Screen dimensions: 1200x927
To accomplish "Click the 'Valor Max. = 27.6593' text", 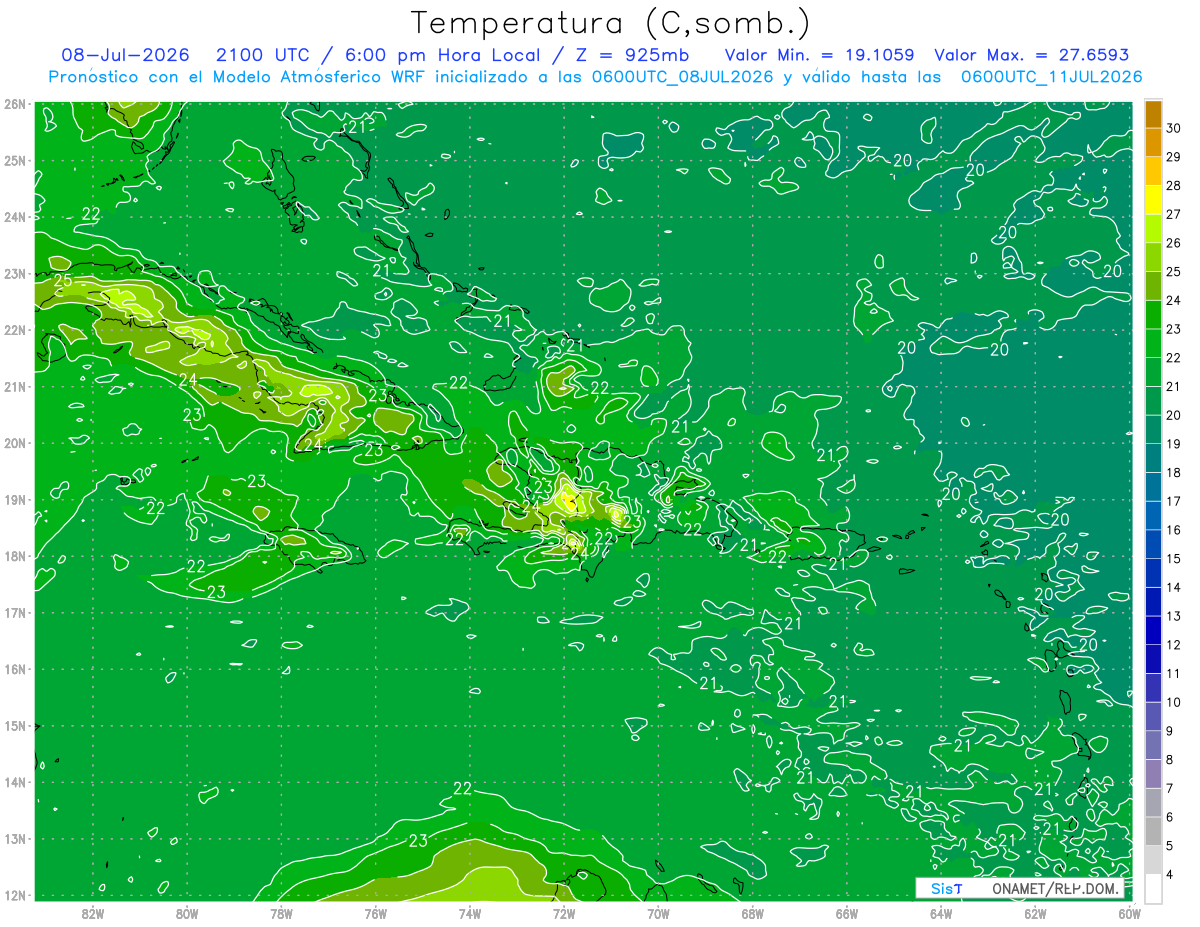I will click(x=1031, y=55).
